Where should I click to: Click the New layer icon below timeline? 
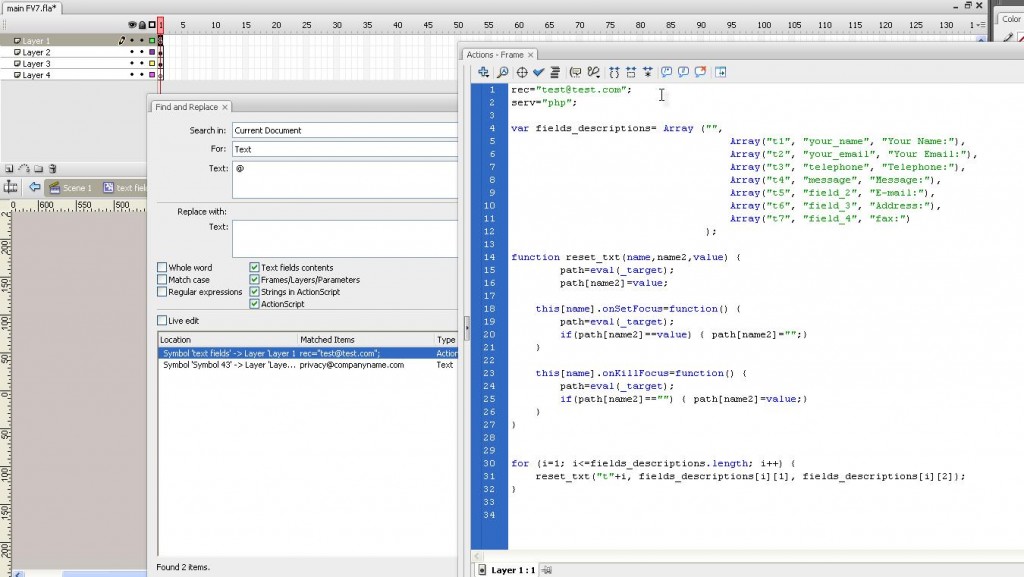pyautogui.click(x=9, y=169)
